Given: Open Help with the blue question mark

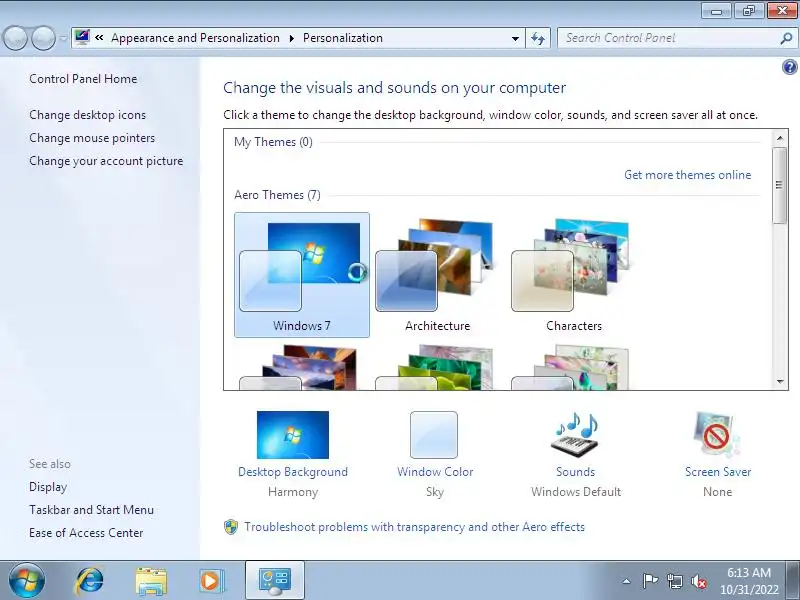Looking at the screenshot, I should (x=789, y=67).
